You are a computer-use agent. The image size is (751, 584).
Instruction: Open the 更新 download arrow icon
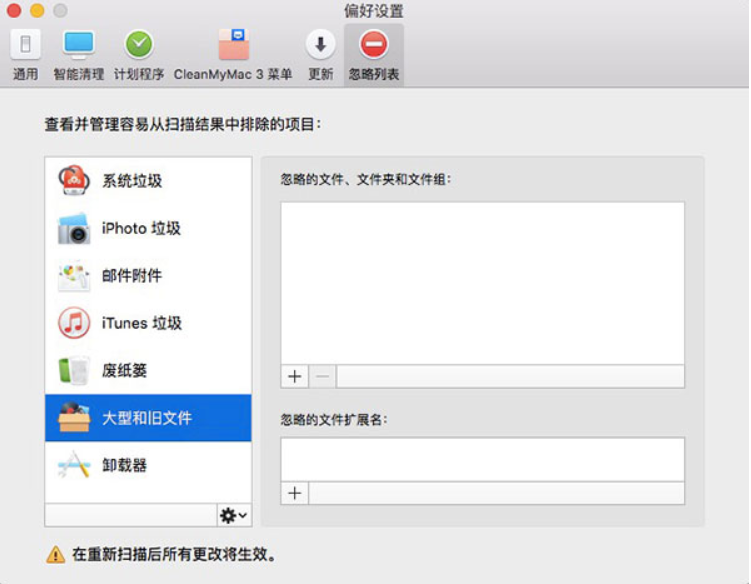320,45
